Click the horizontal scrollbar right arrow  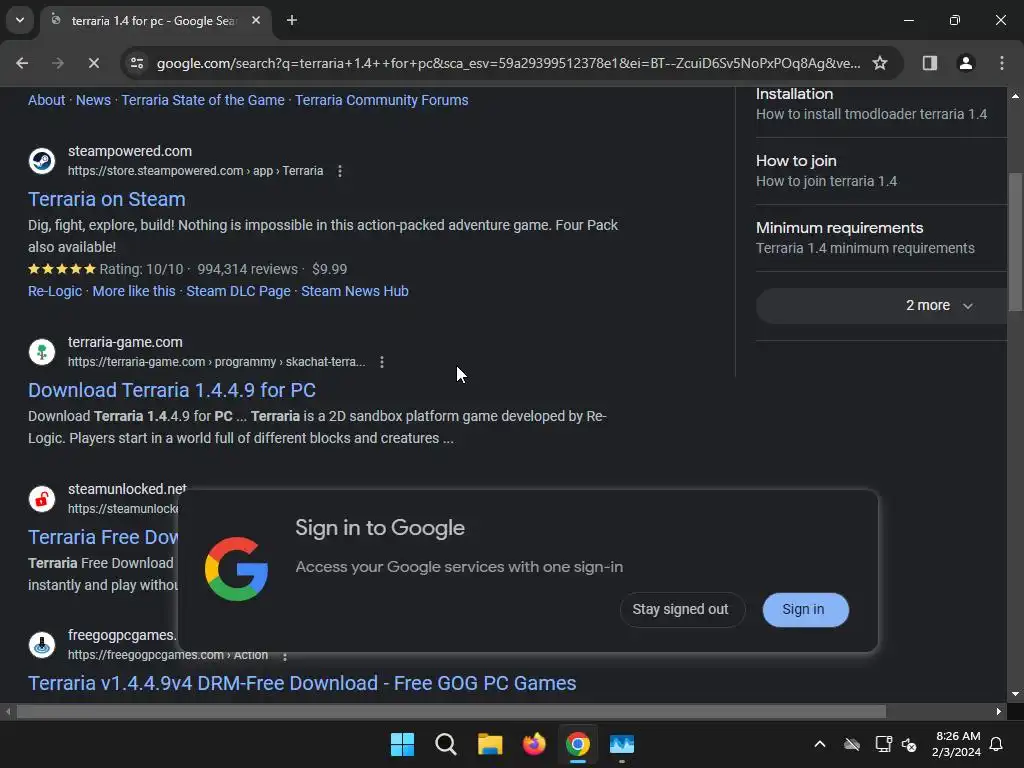tap(999, 711)
